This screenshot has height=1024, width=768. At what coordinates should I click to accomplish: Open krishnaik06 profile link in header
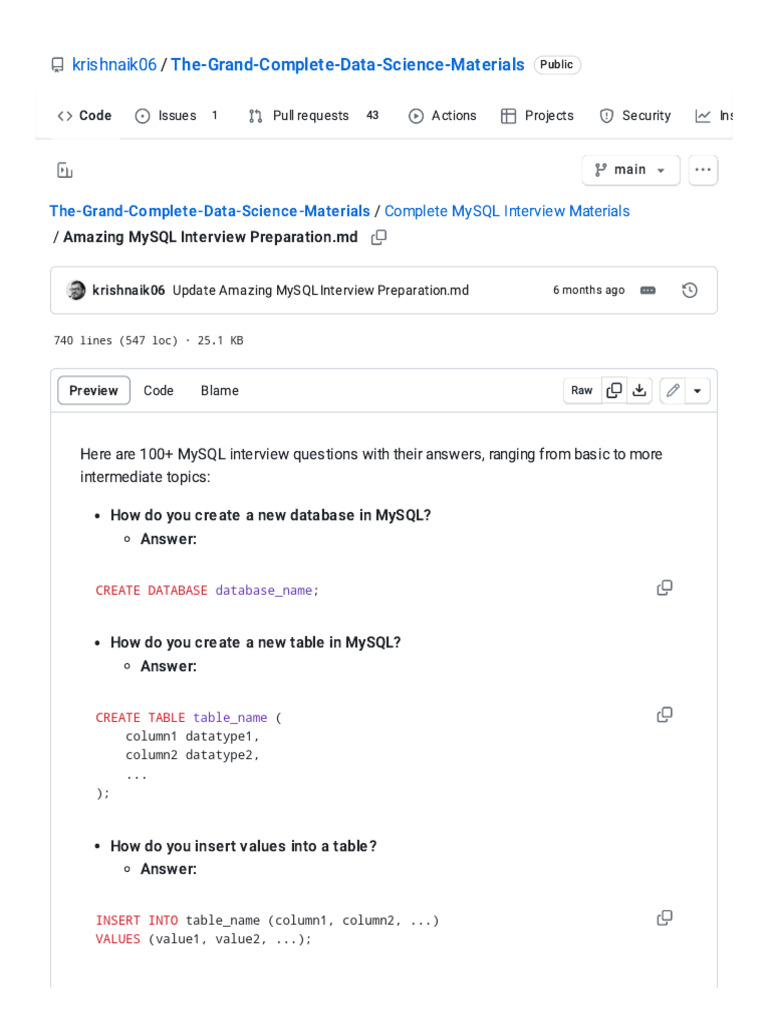coord(114,65)
